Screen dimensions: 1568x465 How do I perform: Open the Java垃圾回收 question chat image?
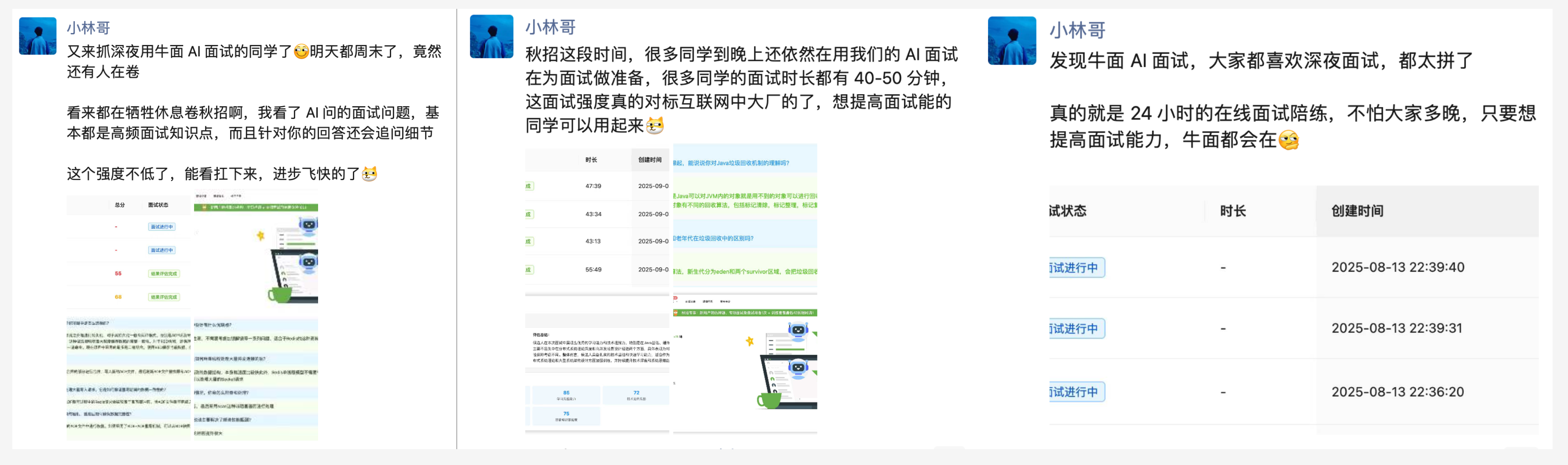point(745,216)
